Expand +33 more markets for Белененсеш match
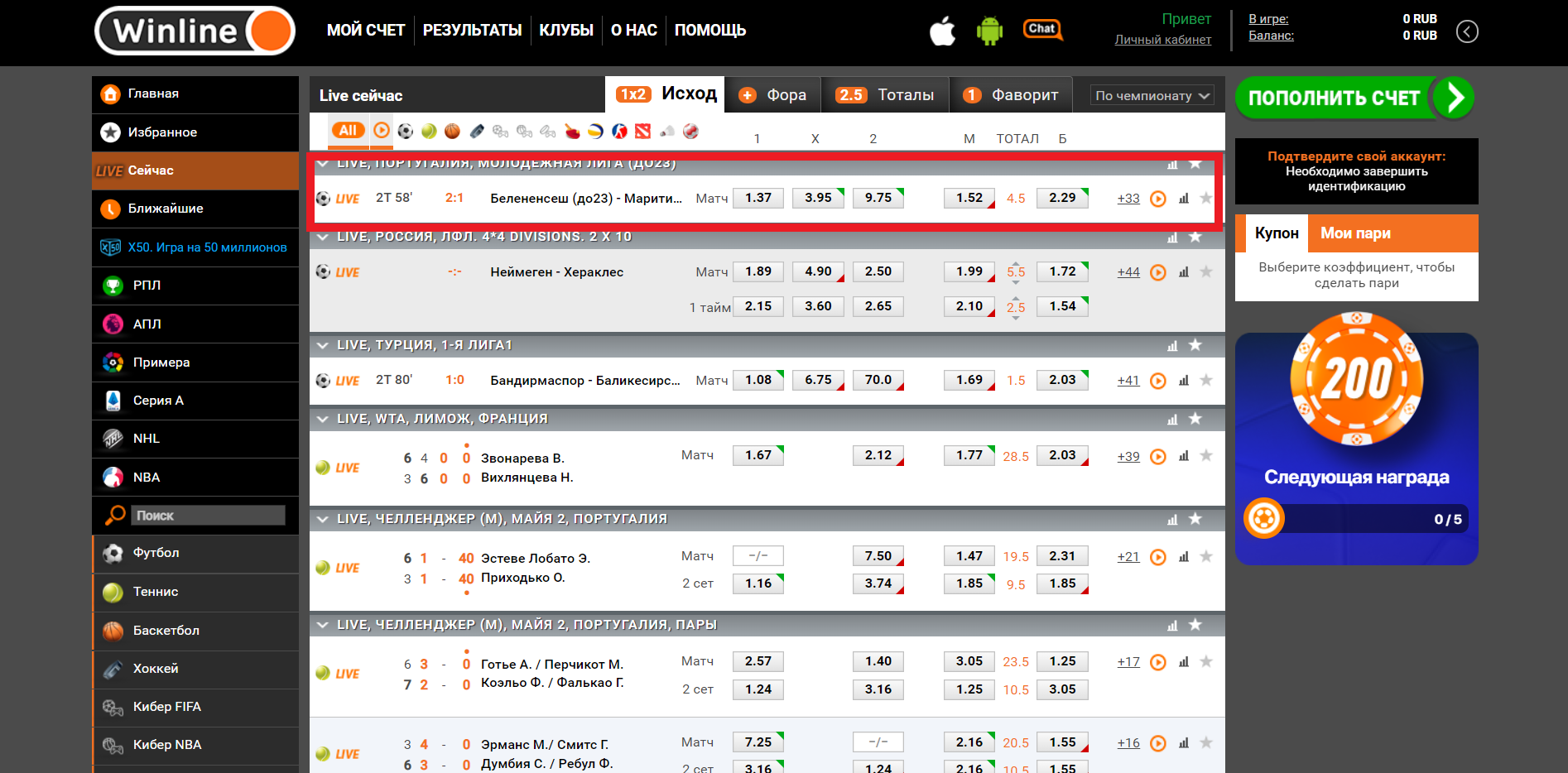The image size is (1568, 773). click(x=1128, y=199)
